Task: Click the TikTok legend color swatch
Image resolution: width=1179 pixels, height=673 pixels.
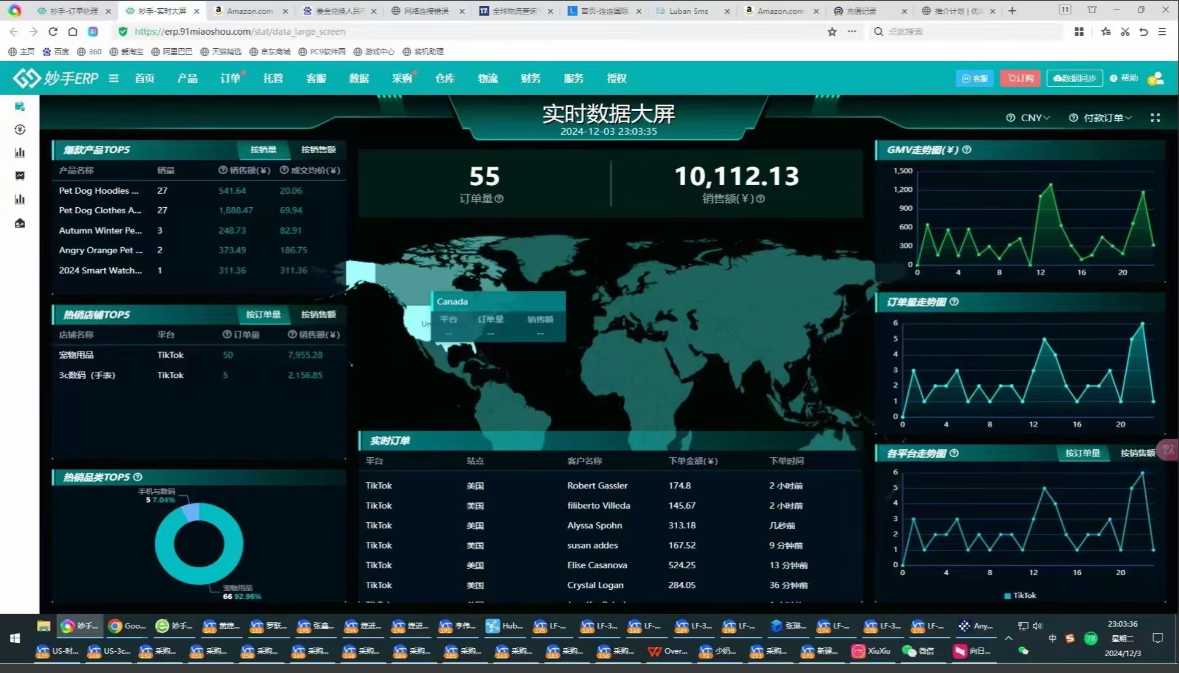Action: click(1008, 596)
